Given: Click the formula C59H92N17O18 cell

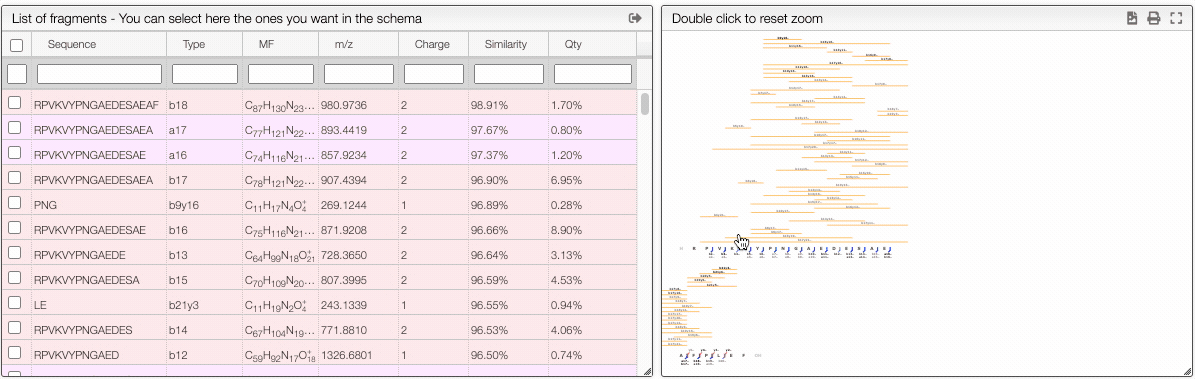Looking at the screenshot, I should [280, 355].
